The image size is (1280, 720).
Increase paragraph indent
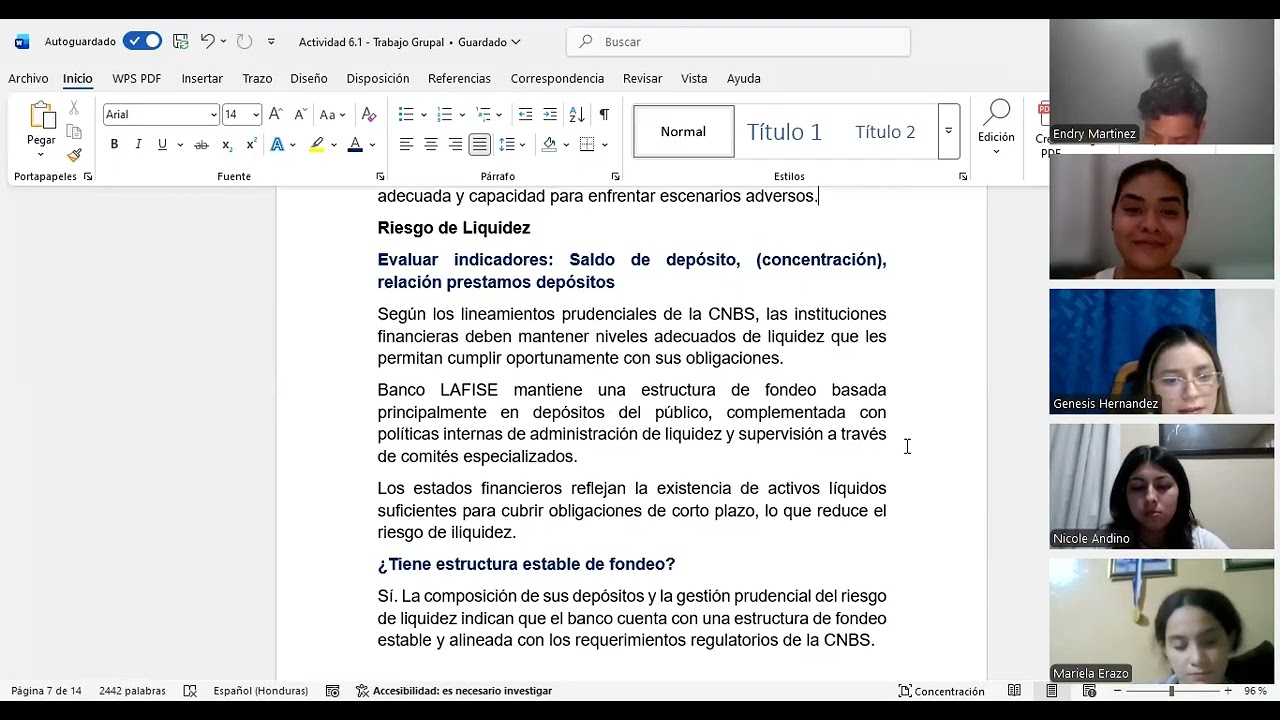[x=550, y=114]
